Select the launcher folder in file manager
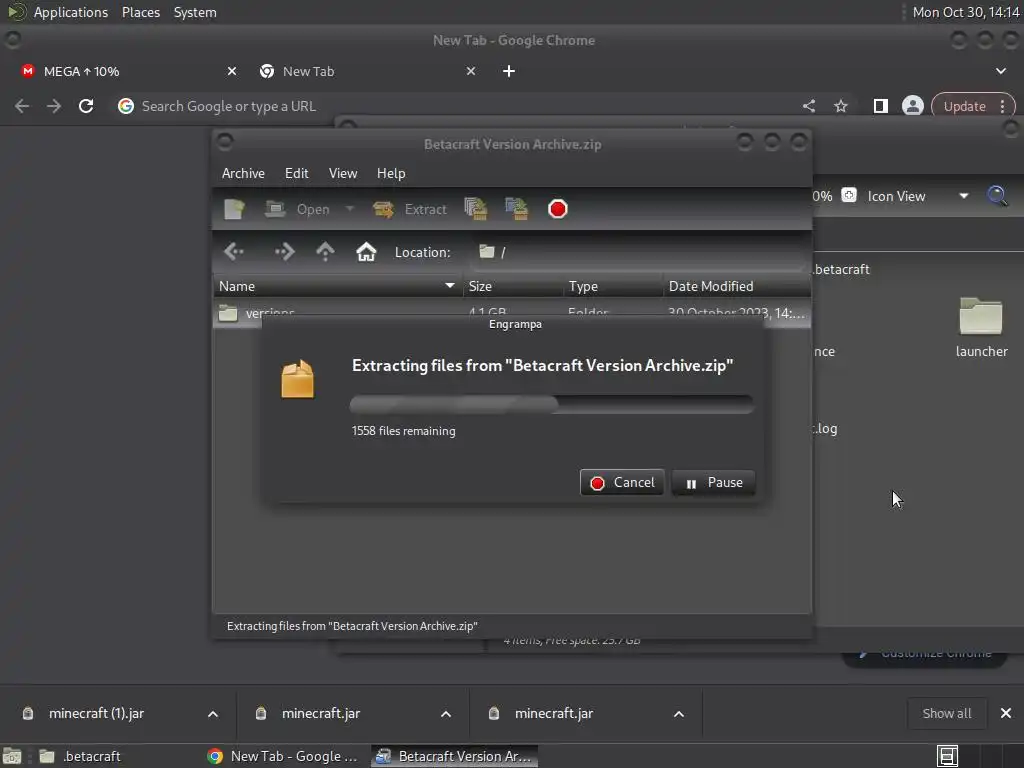The image size is (1024, 768). pyautogui.click(x=981, y=328)
